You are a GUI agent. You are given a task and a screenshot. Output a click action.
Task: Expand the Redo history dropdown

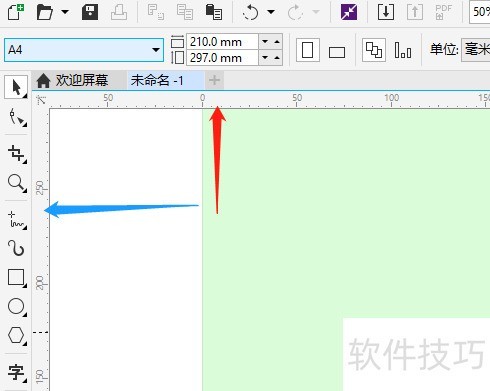tap(315, 12)
